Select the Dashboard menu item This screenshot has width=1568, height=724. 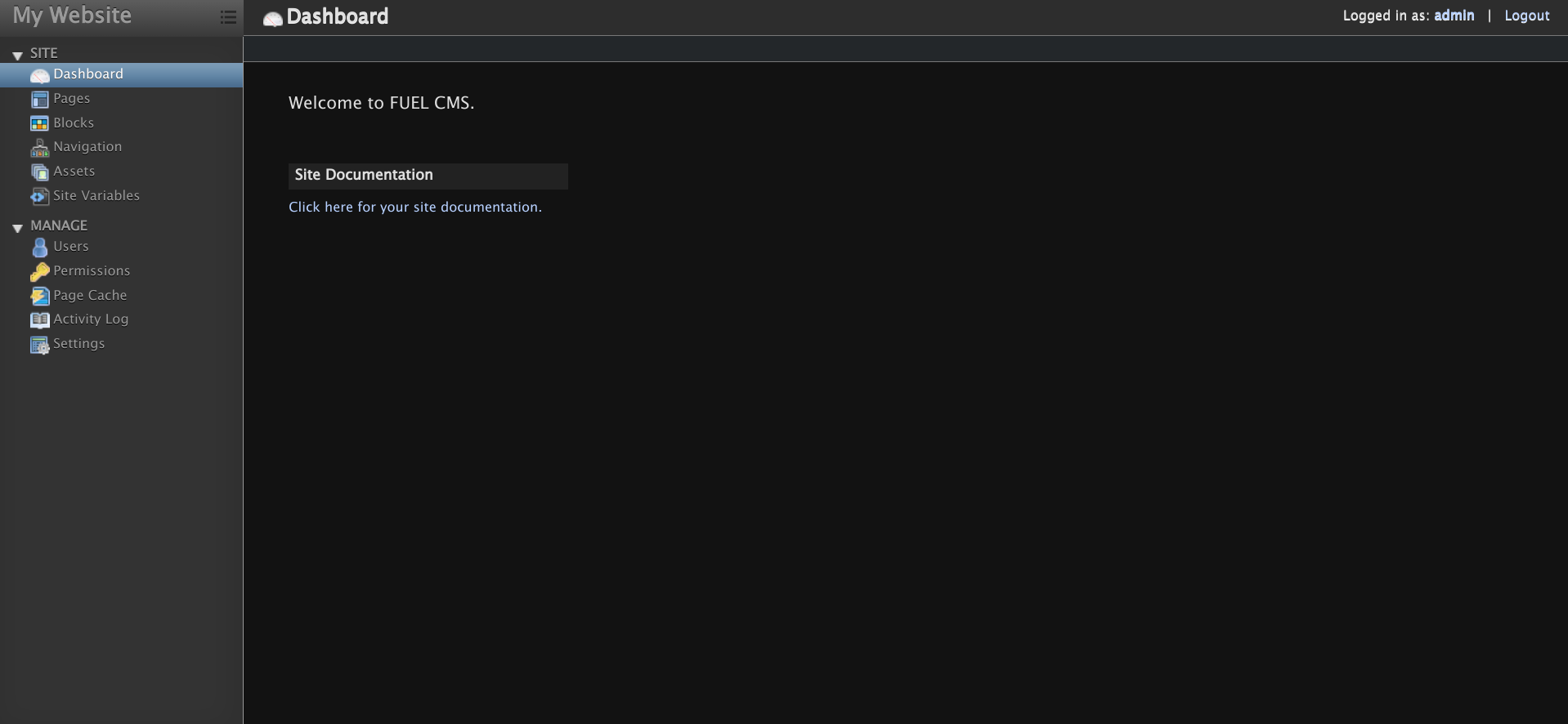tap(88, 74)
